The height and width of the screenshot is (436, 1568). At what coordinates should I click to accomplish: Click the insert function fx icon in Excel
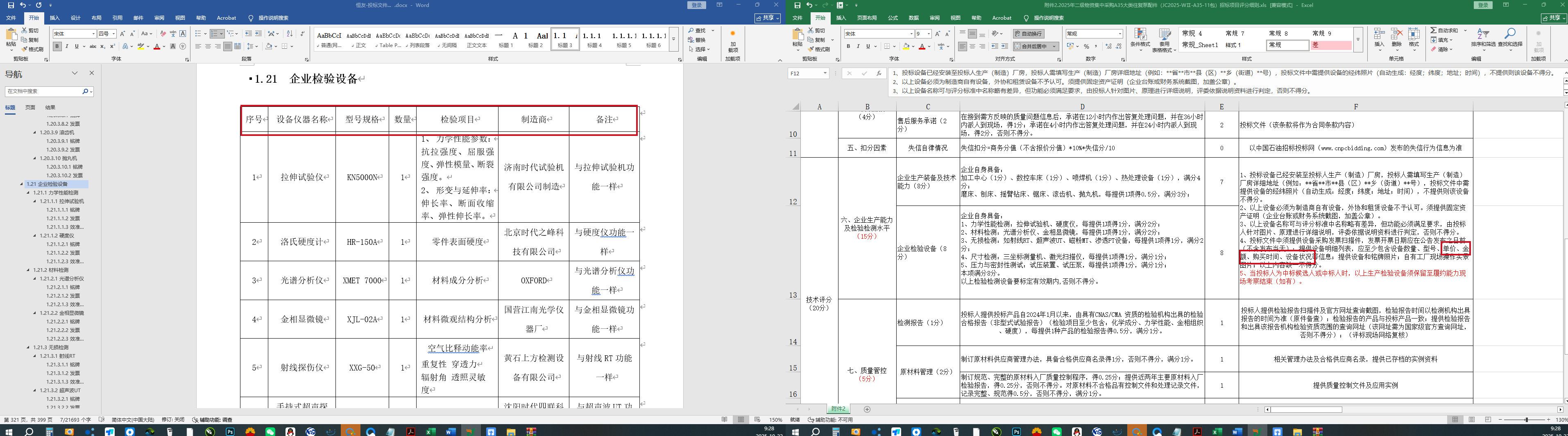(878, 73)
